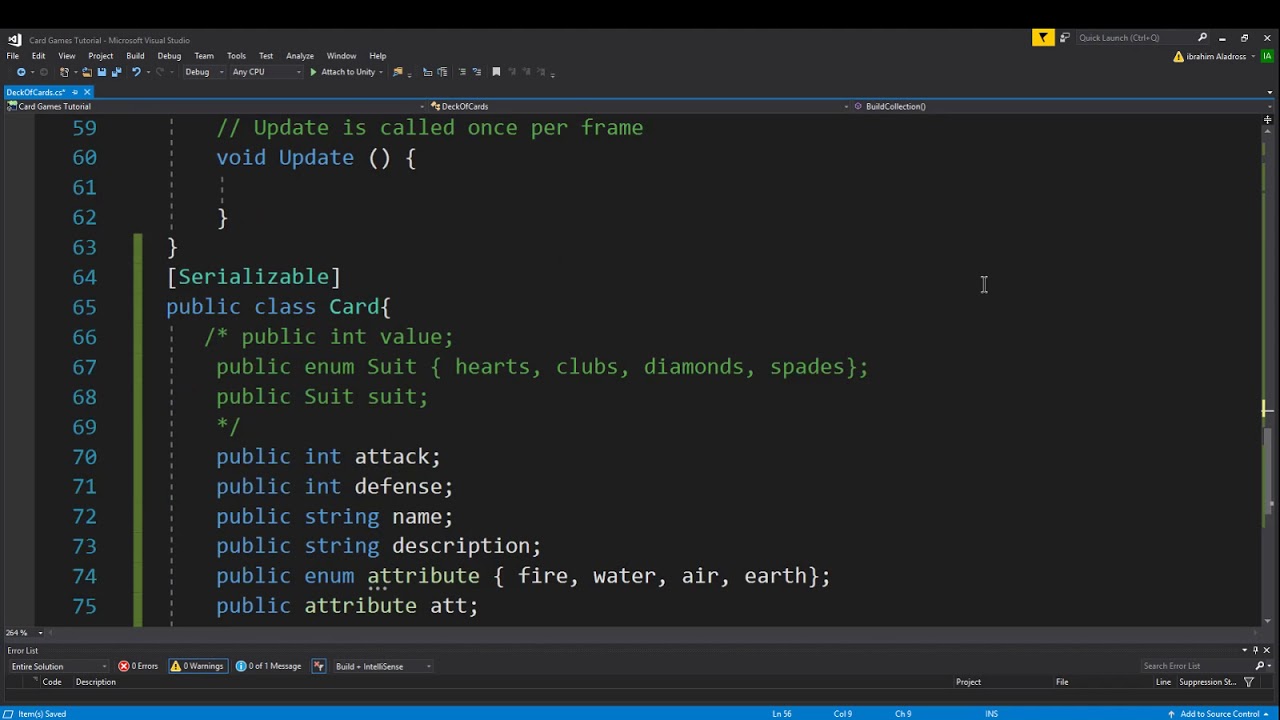The width and height of the screenshot is (1280, 720).
Task: Sort Error List by File column
Action: tap(1062, 682)
